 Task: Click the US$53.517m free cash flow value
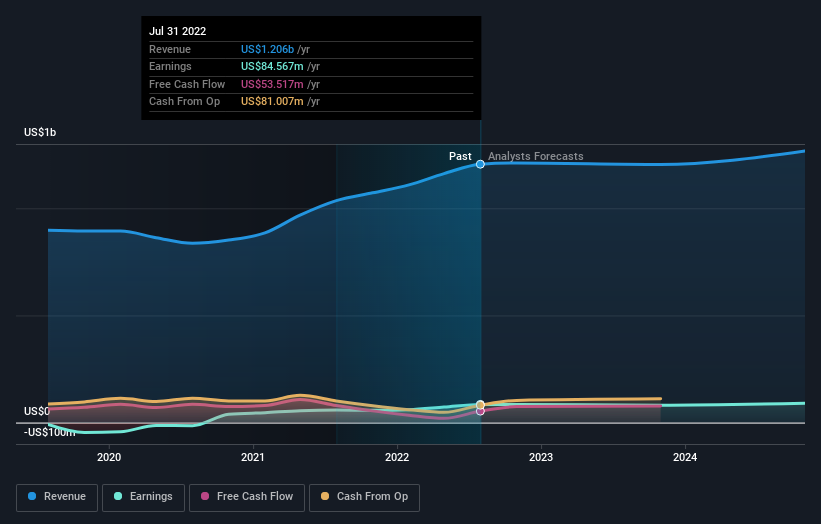(x=272, y=84)
